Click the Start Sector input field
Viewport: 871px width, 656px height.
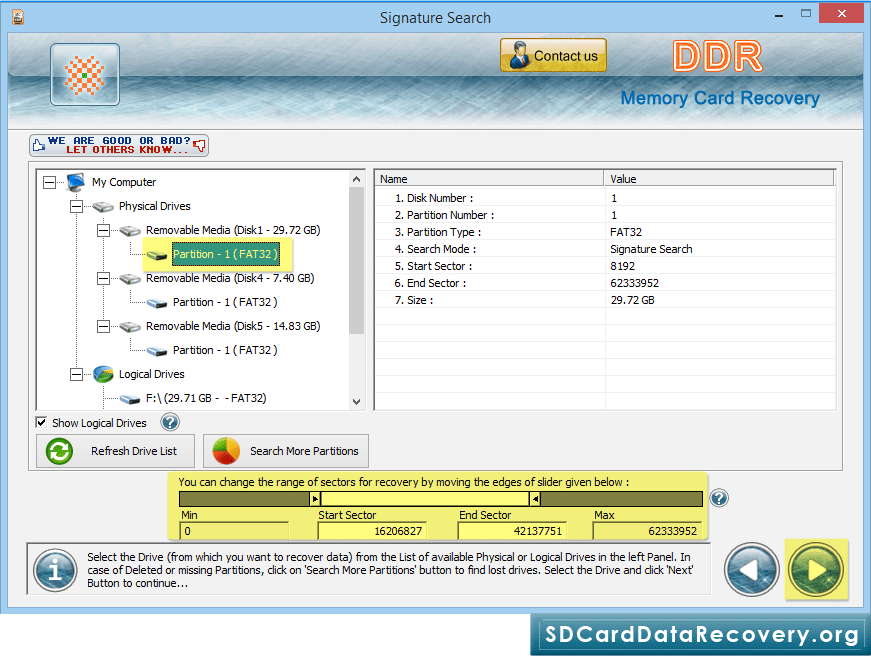tap(372, 531)
